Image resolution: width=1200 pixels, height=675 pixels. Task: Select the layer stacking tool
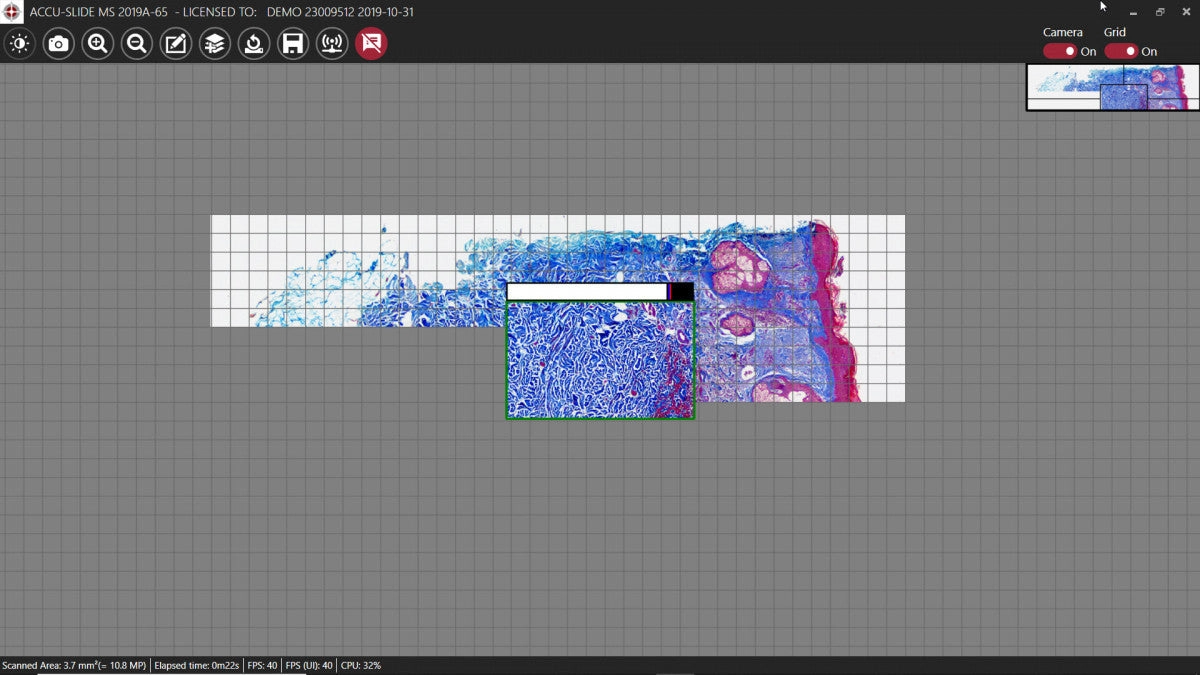tap(214, 43)
